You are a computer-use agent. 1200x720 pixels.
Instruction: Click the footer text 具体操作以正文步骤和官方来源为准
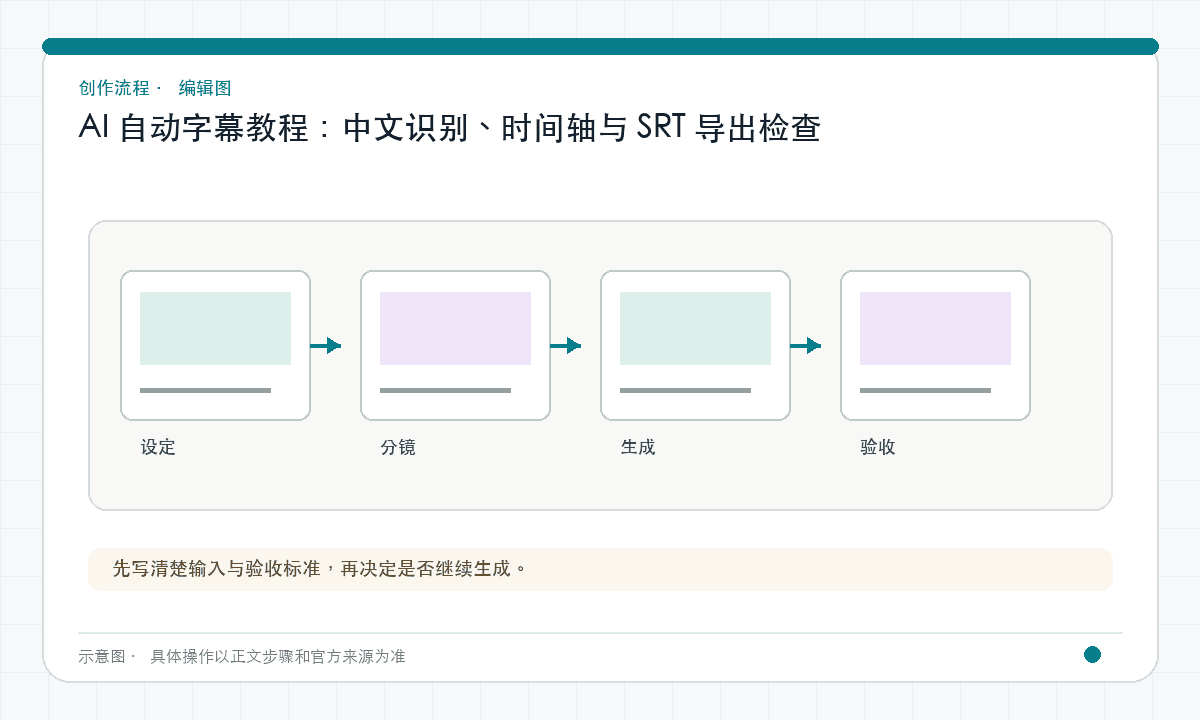tap(278, 656)
